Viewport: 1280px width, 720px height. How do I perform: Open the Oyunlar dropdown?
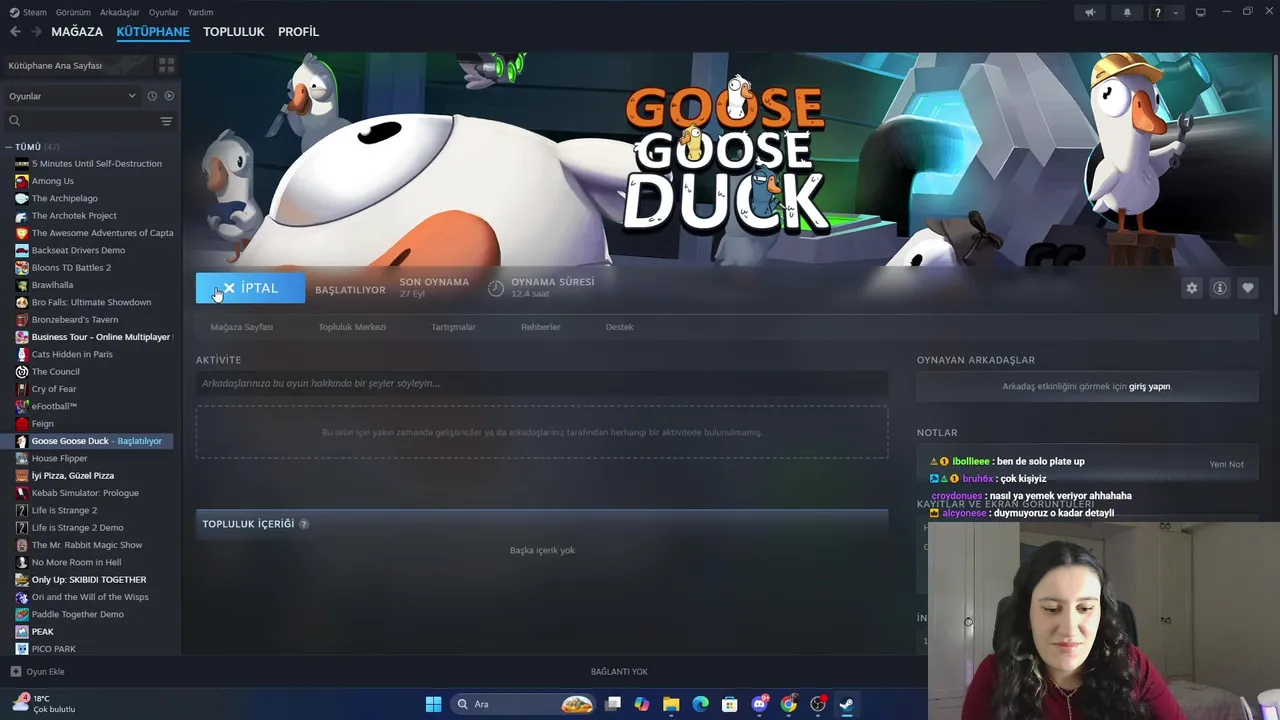[x=72, y=96]
